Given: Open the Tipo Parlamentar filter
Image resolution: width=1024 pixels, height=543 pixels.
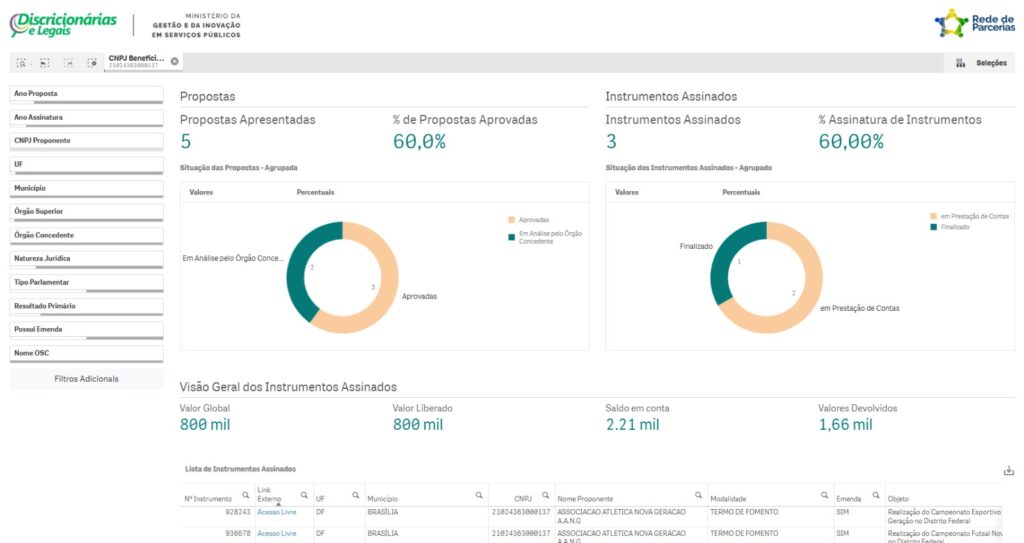Looking at the screenshot, I should tap(86, 282).
